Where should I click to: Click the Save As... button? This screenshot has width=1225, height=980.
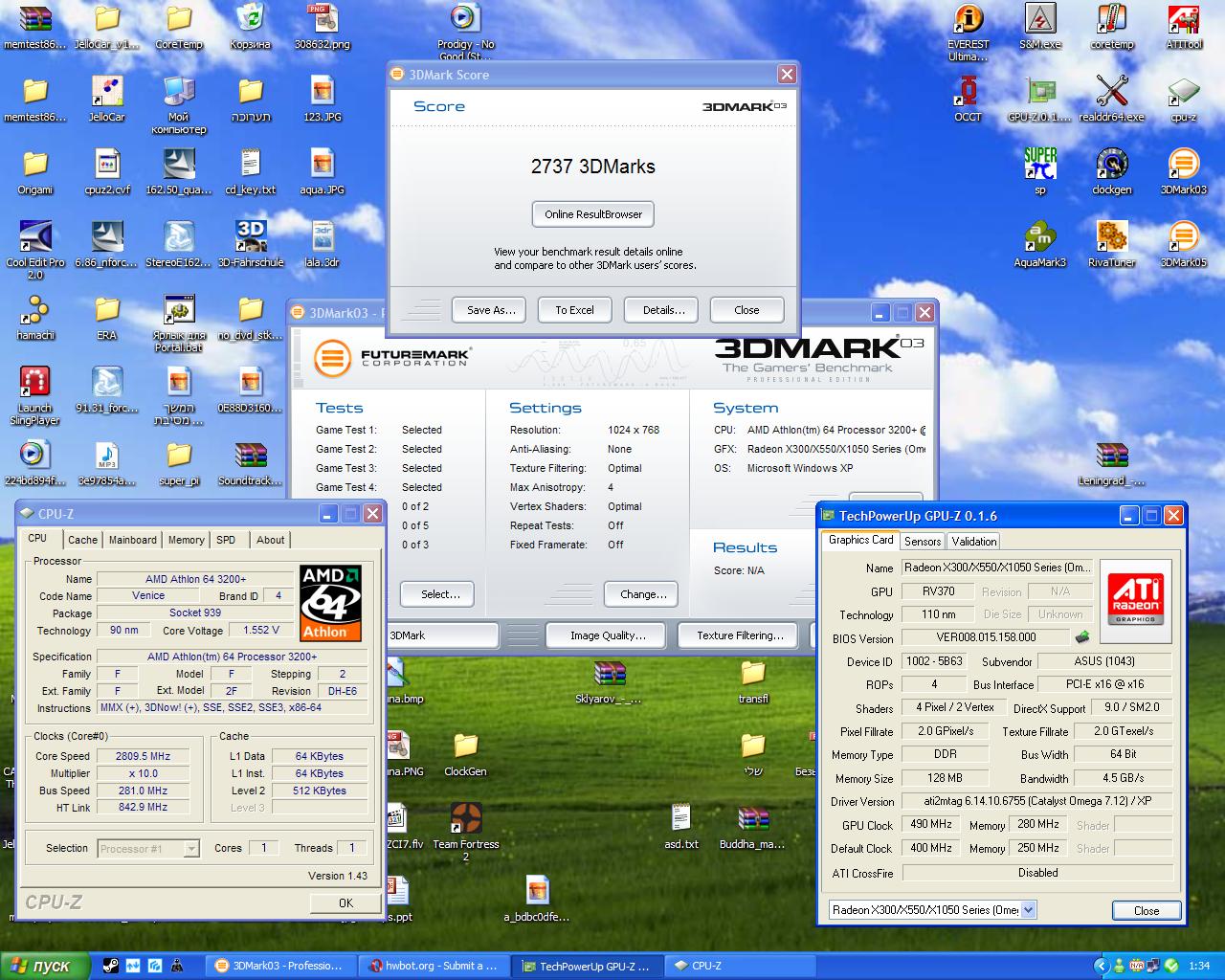pyautogui.click(x=491, y=310)
